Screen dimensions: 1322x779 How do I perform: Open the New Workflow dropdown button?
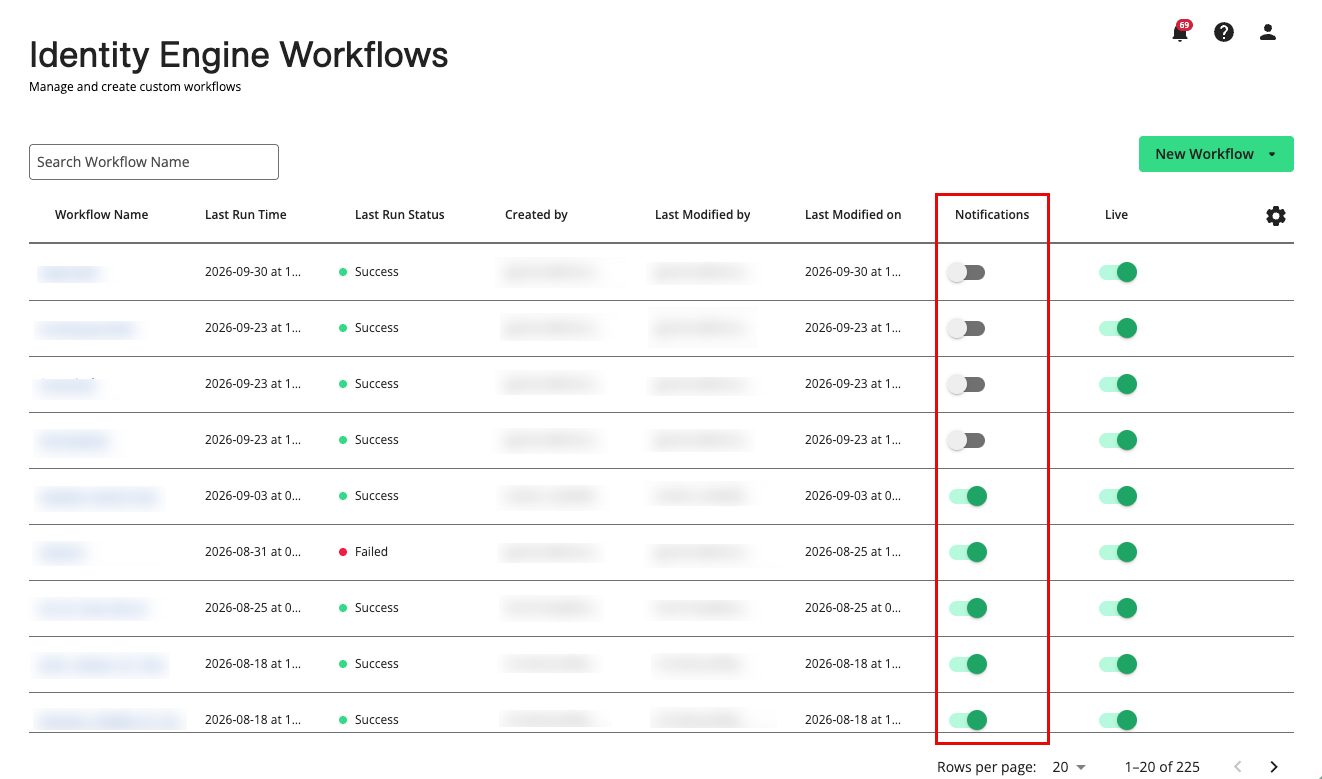1216,154
